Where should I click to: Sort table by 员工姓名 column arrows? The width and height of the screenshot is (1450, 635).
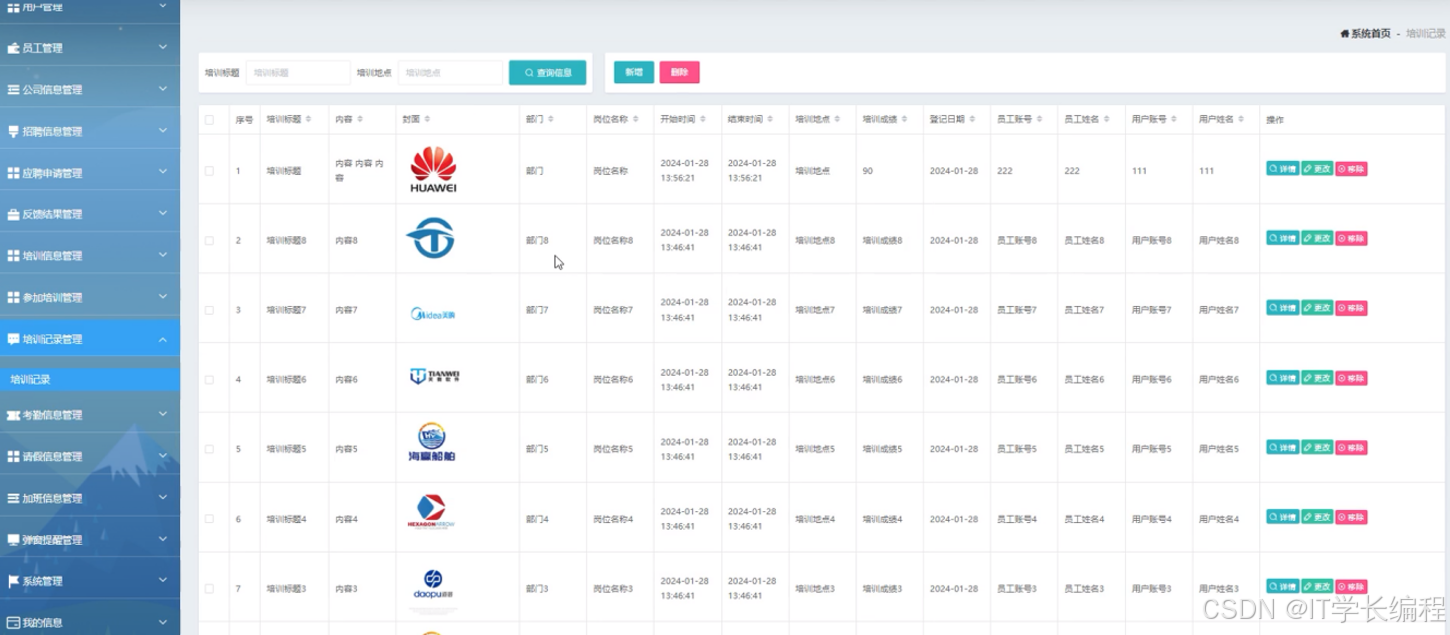pos(1107,119)
